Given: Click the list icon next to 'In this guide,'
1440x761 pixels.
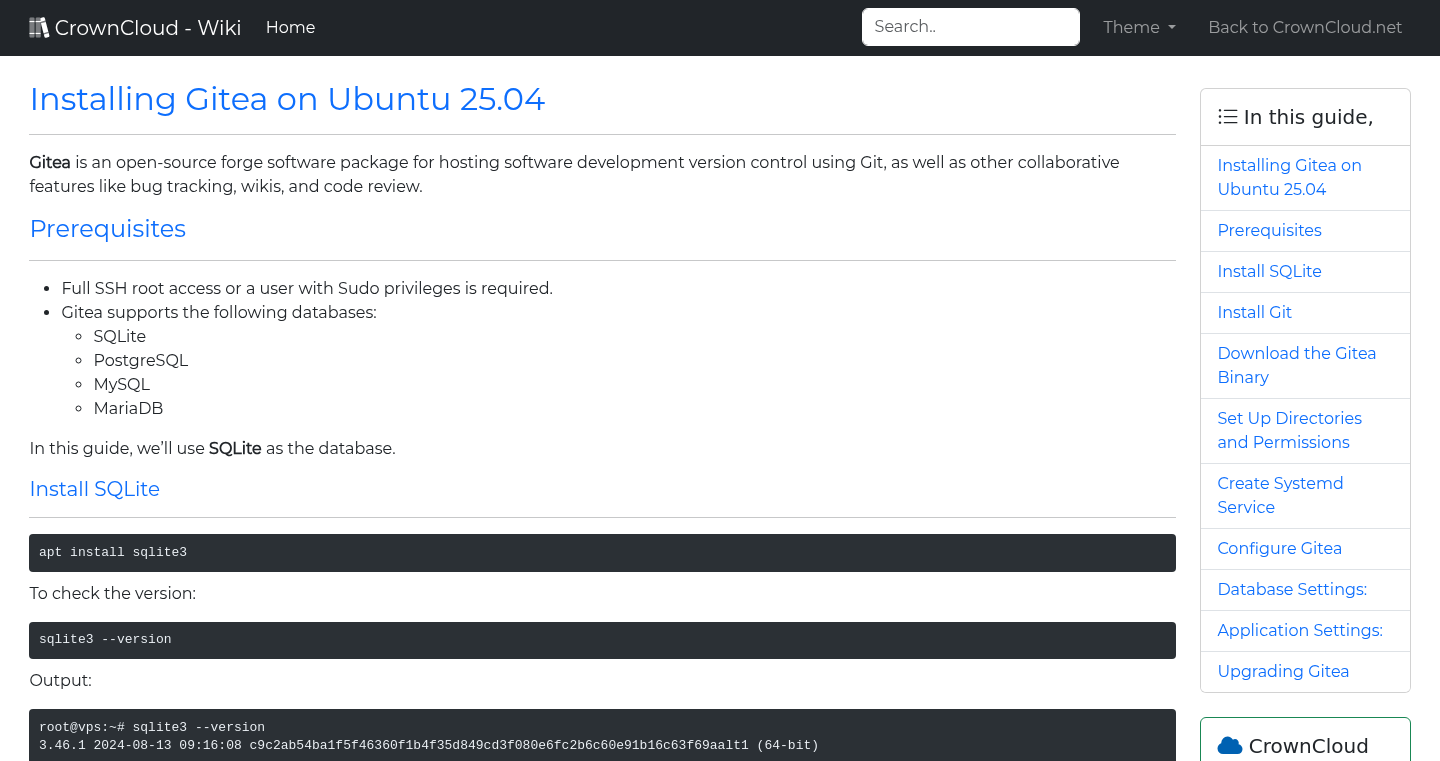Looking at the screenshot, I should (1227, 116).
